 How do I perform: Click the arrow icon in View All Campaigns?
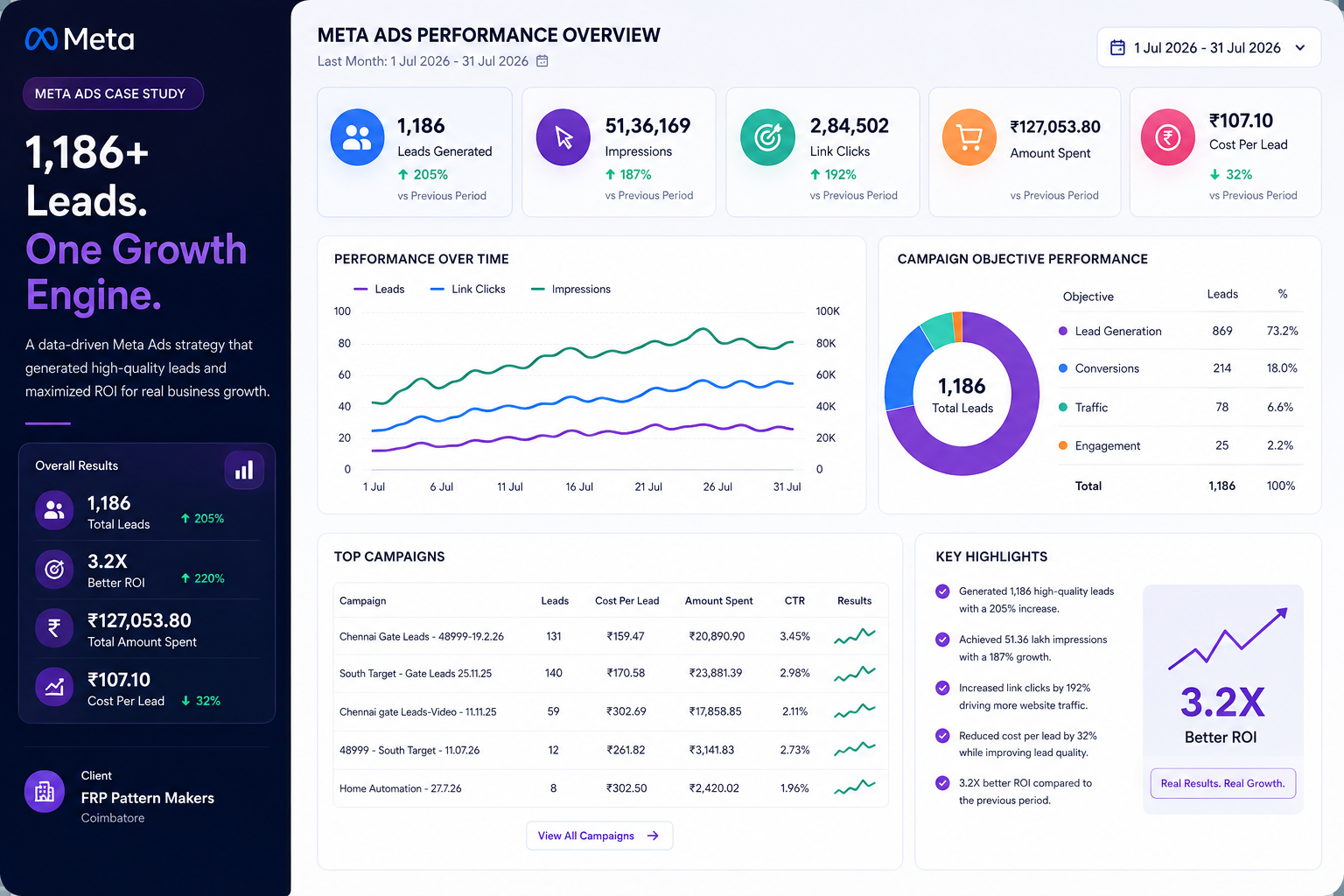[x=653, y=836]
